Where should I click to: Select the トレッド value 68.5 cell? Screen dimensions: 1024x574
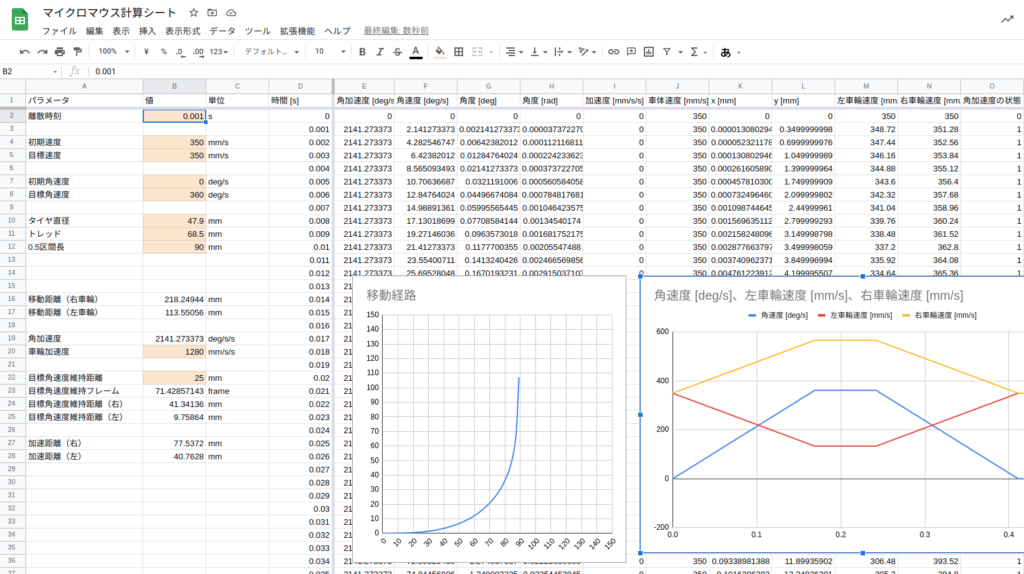pos(174,234)
